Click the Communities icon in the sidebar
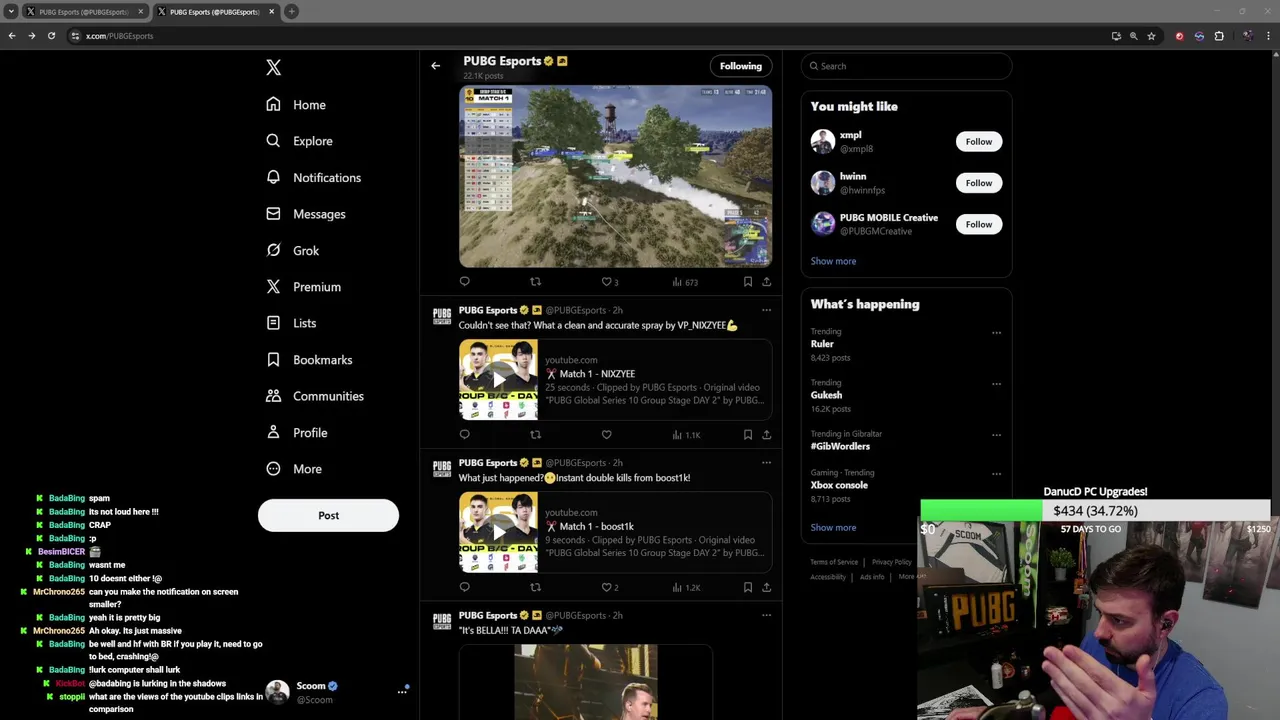 (x=273, y=396)
